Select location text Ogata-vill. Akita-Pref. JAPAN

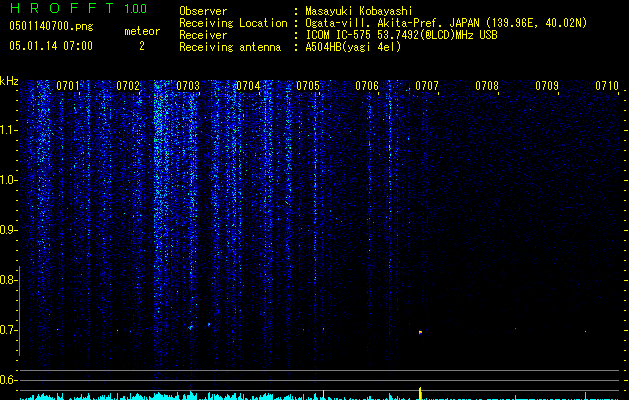click(392, 23)
